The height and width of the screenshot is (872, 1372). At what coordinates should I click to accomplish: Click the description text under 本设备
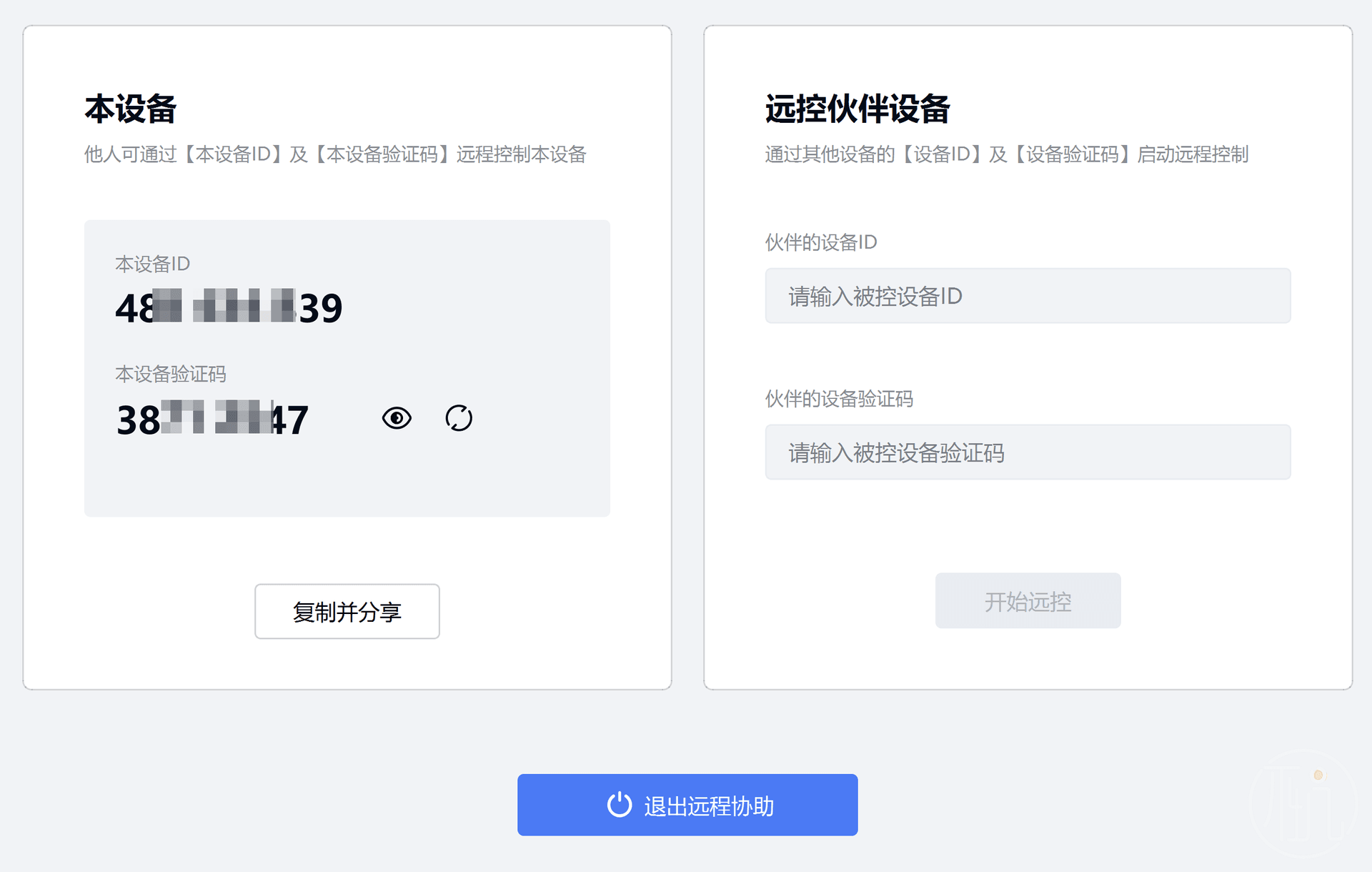click(x=335, y=154)
